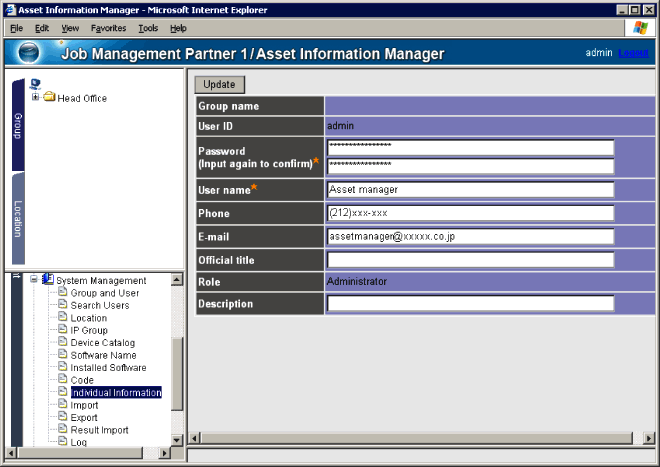Open Installed Software in the tree

[110, 368]
